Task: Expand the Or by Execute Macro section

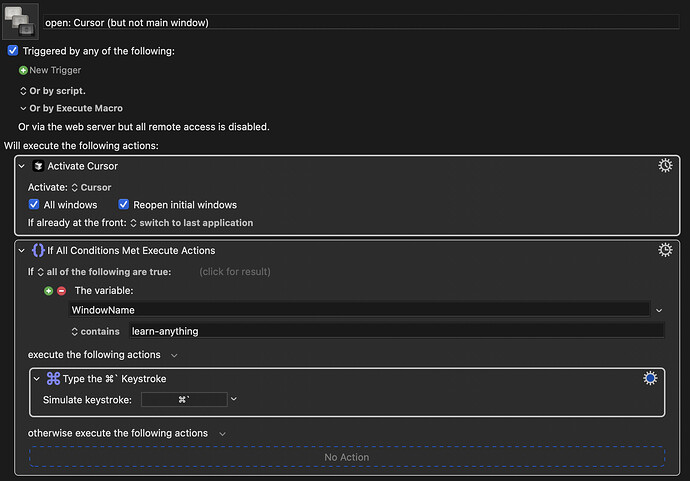Action: pyautogui.click(x=23, y=108)
